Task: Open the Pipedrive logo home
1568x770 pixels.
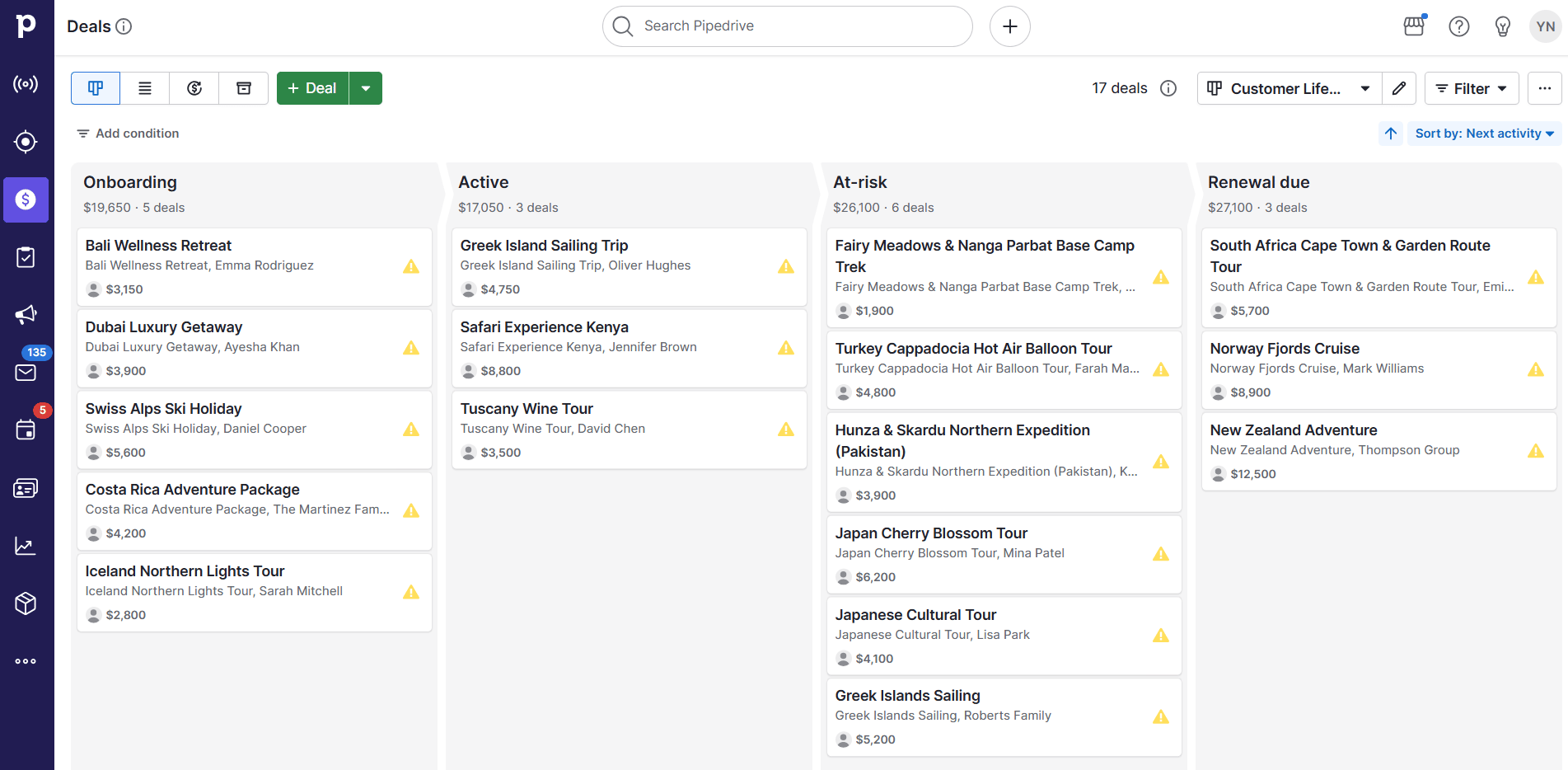Action: pyautogui.click(x=26, y=26)
